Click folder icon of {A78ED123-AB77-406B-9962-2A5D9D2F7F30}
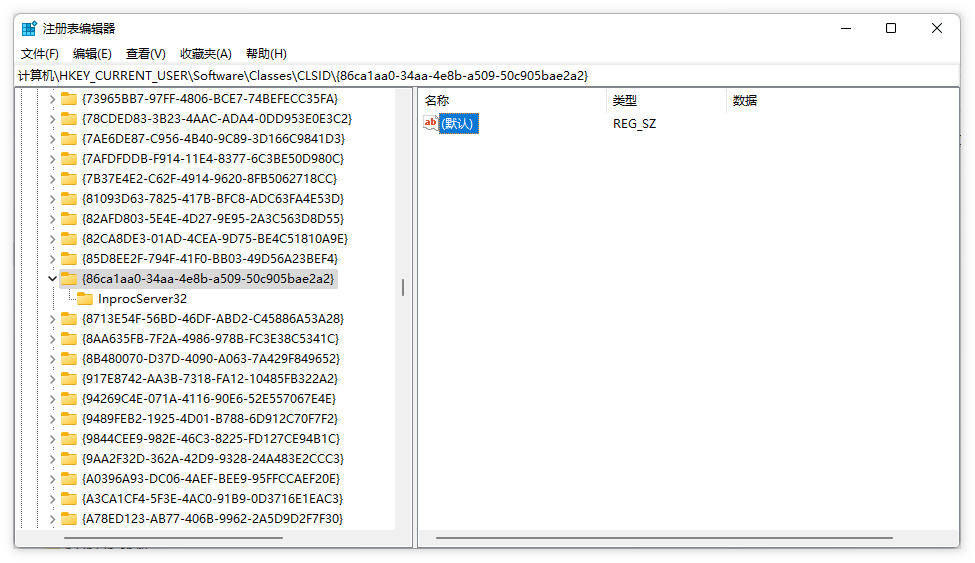 coord(68,518)
